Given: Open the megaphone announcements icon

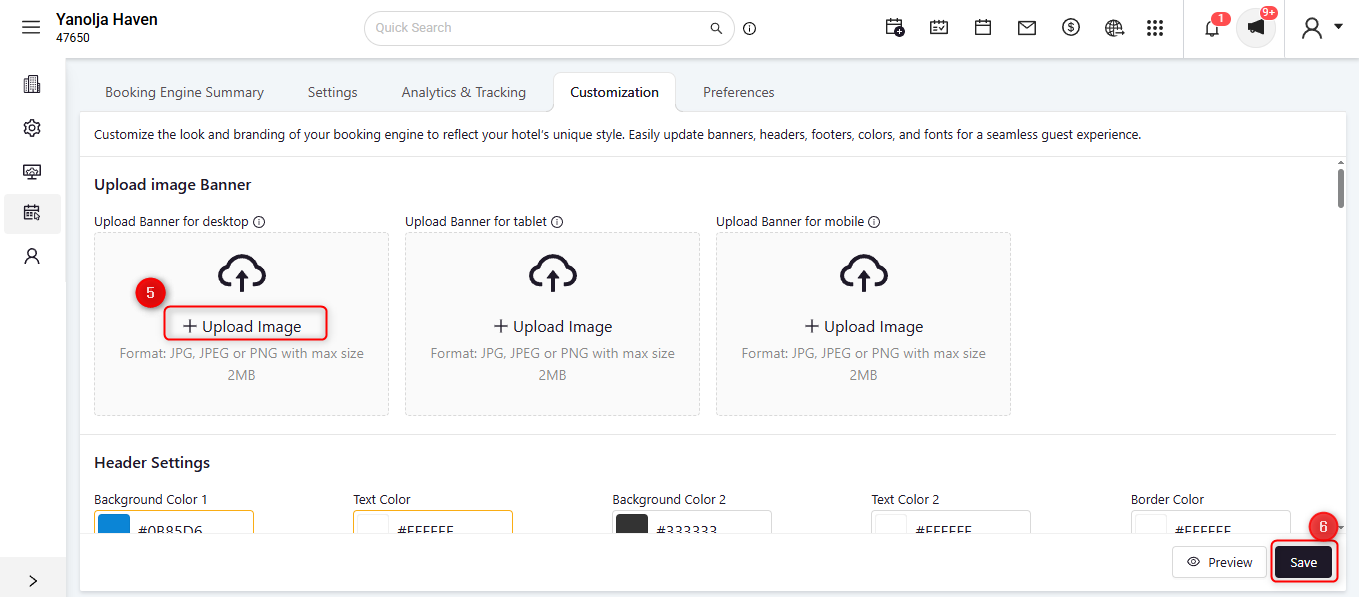Looking at the screenshot, I should point(1256,27).
